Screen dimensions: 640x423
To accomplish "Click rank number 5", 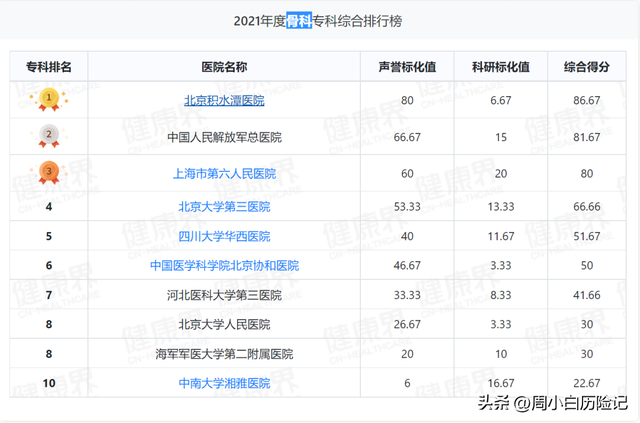I will click(49, 236).
